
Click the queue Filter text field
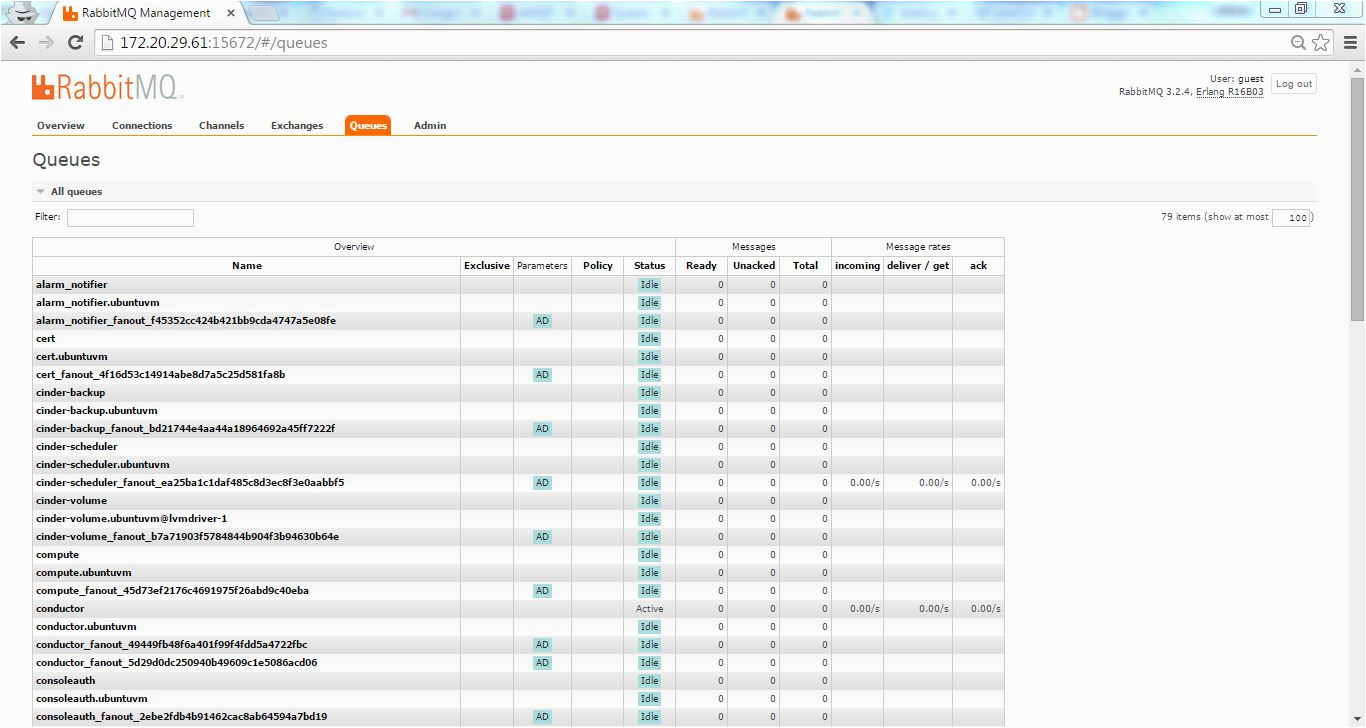[130, 217]
